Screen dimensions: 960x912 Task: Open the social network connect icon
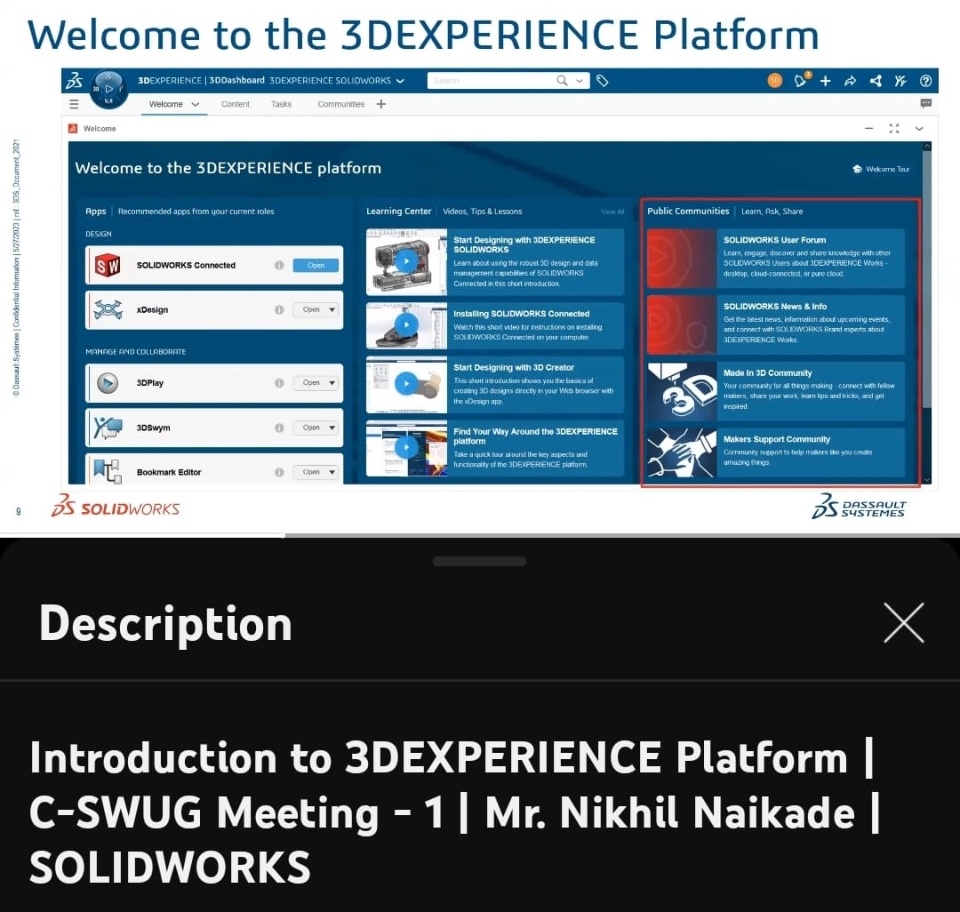876,81
